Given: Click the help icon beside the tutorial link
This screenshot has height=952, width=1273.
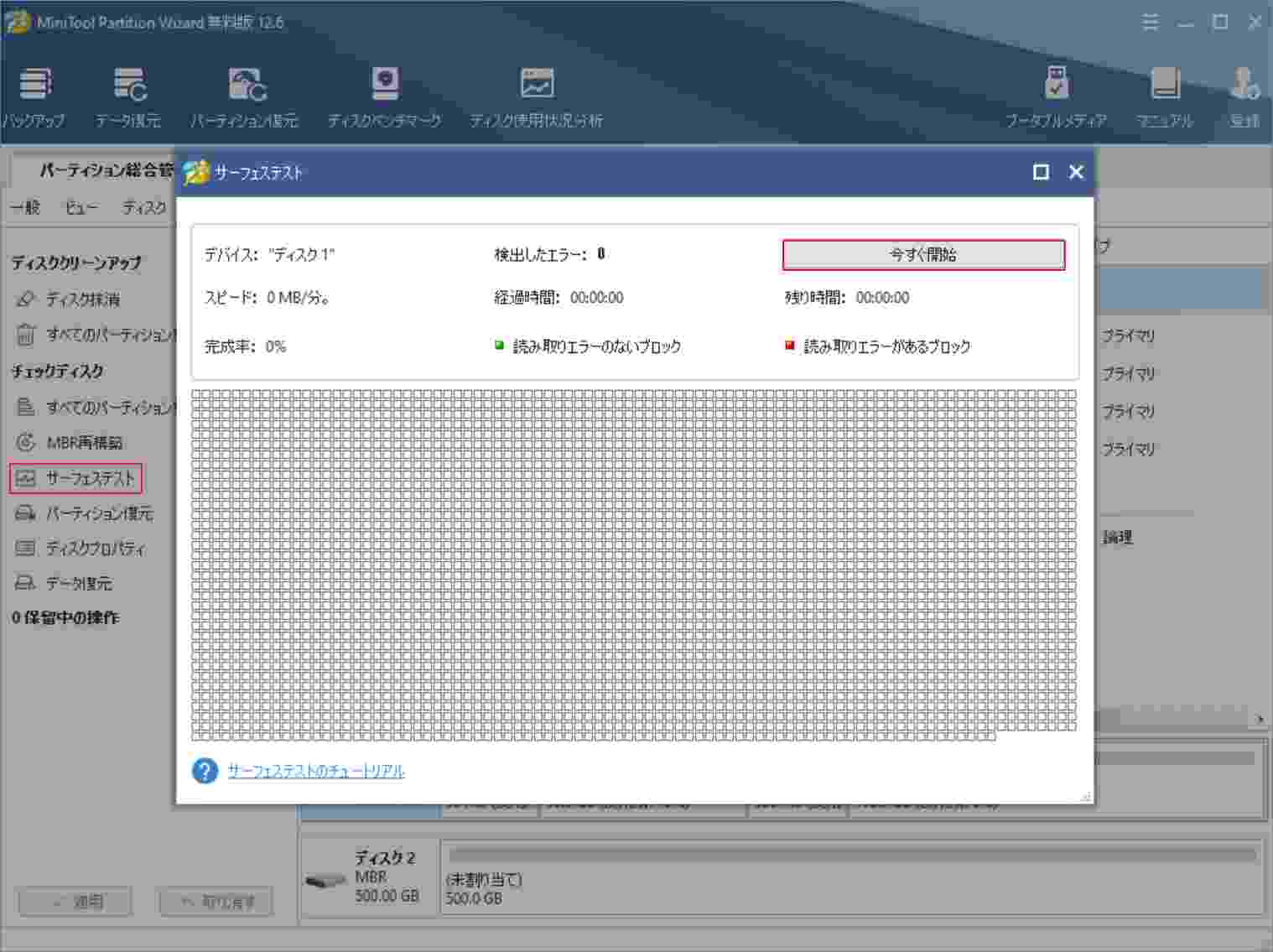Looking at the screenshot, I should (204, 771).
